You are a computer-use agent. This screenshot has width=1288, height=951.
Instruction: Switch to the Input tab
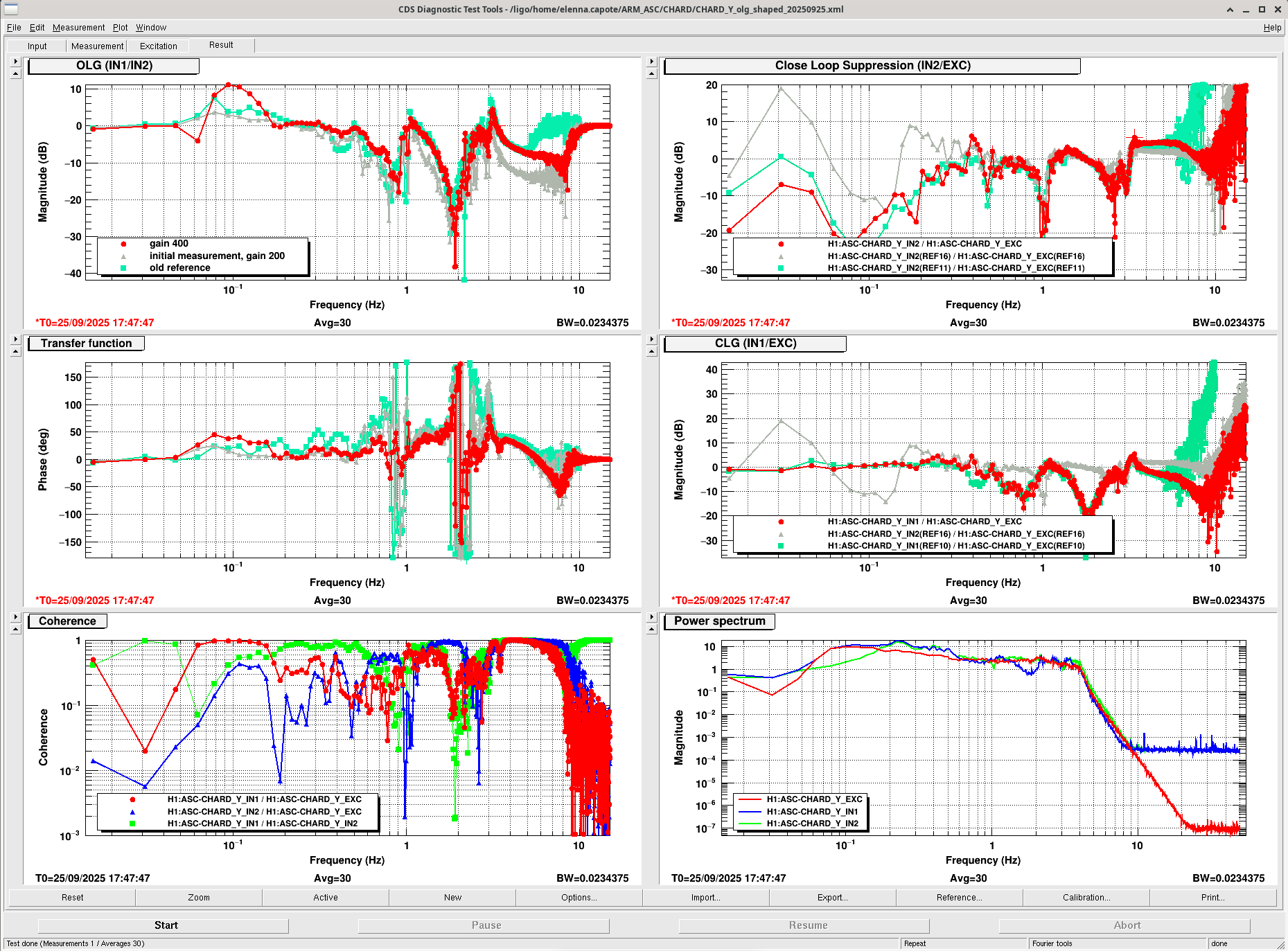(37, 46)
